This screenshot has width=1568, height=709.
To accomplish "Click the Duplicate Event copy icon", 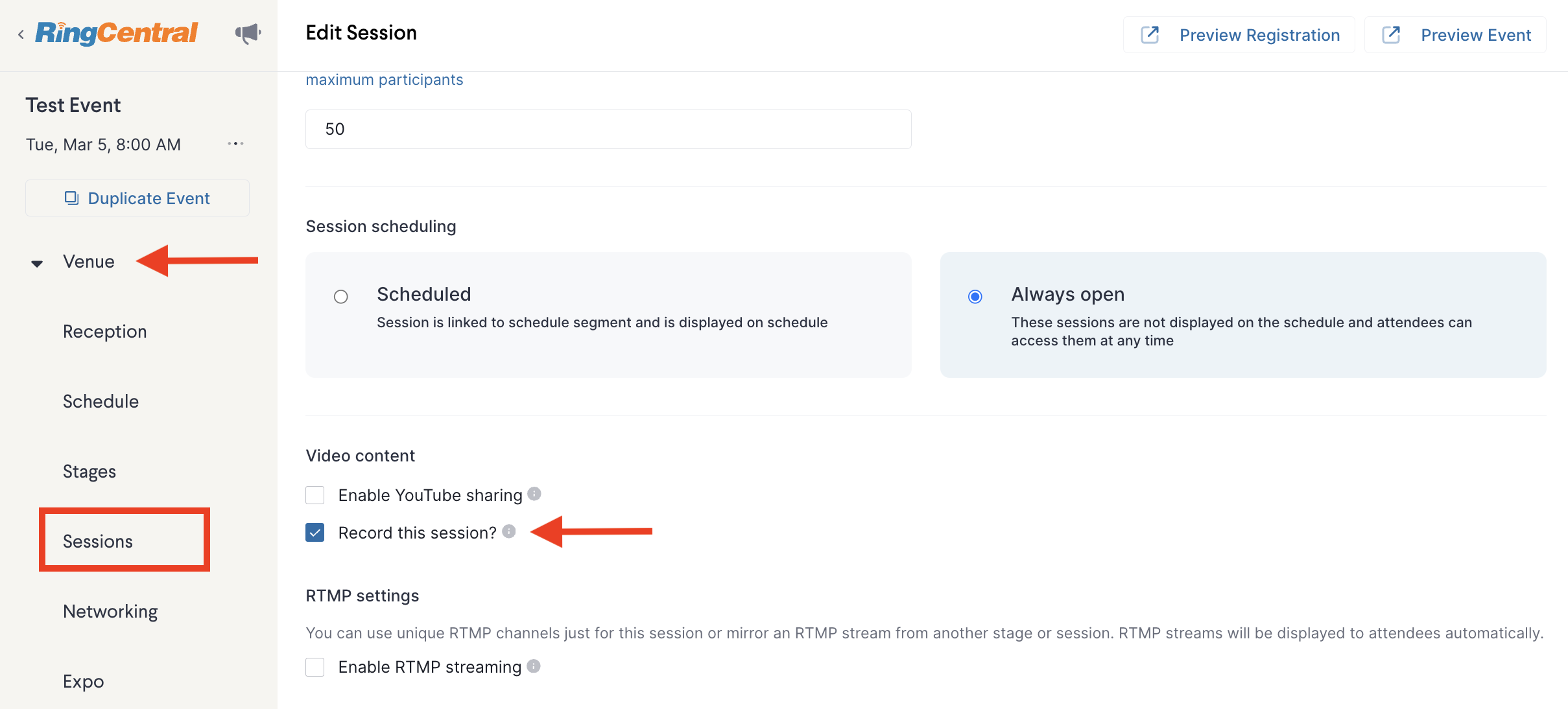I will (x=71, y=198).
